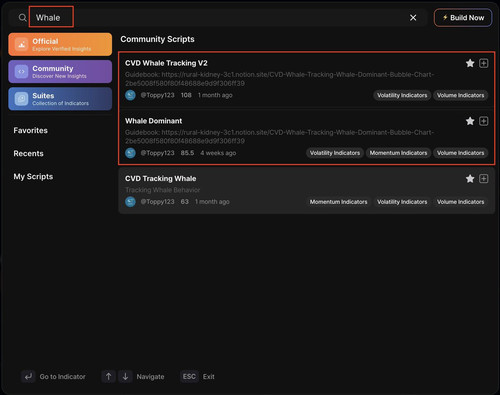This screenshot has width=500, height=395.
Task: Click '4 weeks ago' on Whale Dominant
Action: [218, 153]
